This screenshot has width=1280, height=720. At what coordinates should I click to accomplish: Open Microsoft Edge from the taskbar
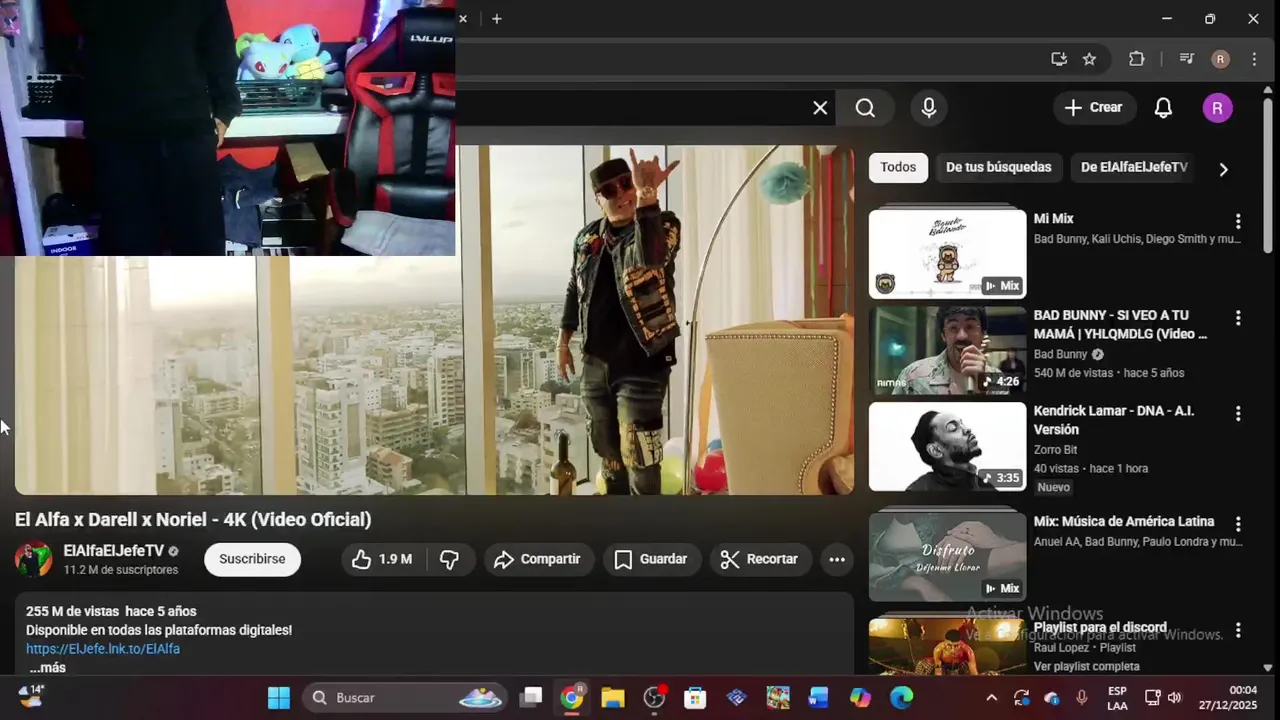click(901, 697)
